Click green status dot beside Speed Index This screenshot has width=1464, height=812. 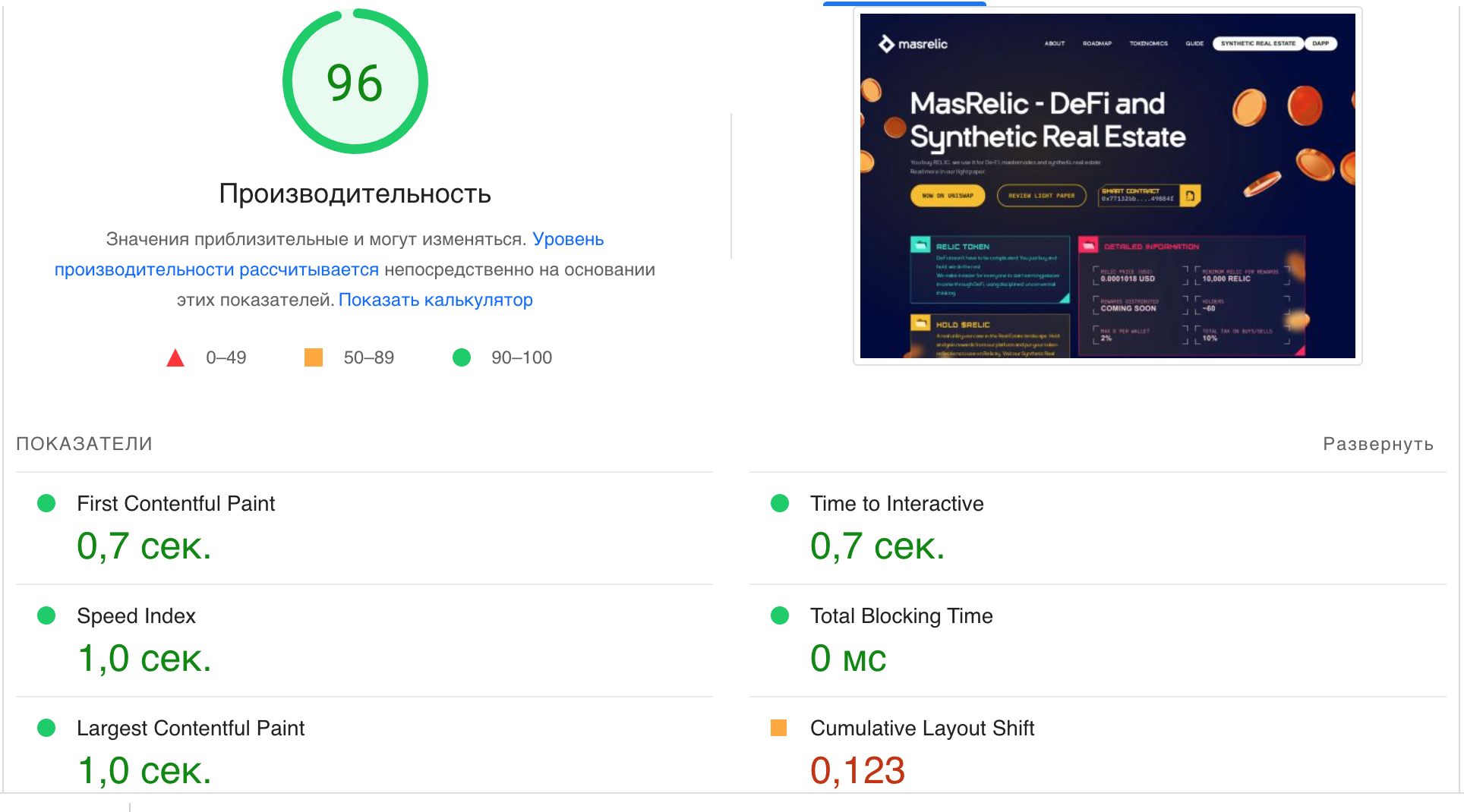[x=46, y=615]
